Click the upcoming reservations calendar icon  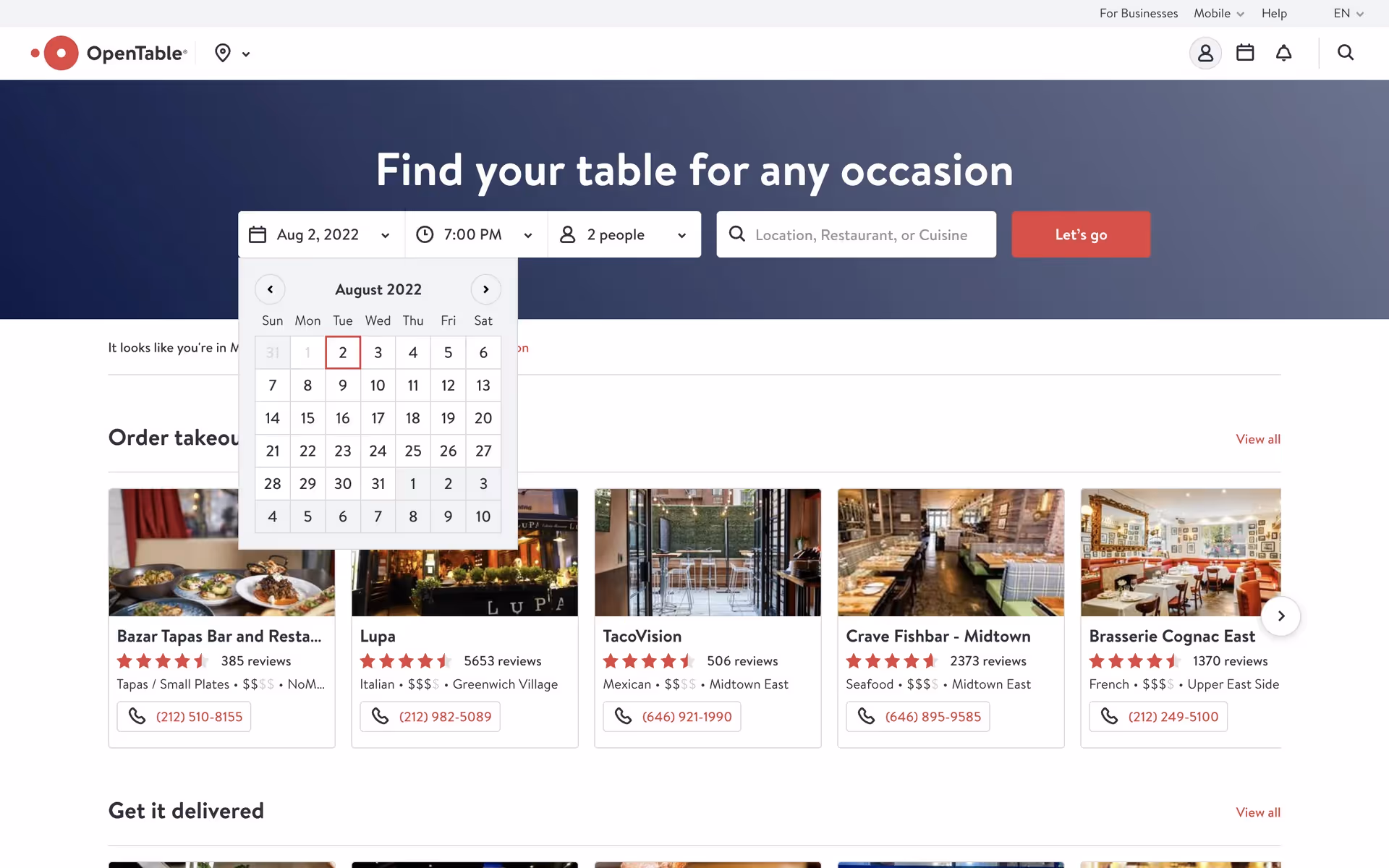(1245, 53)
